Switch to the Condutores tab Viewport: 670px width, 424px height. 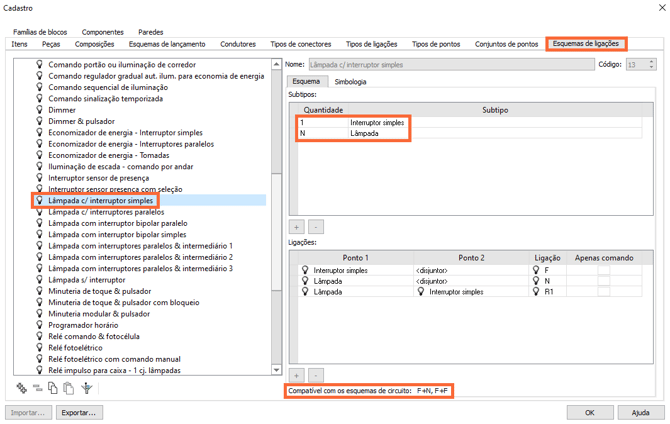click(x=238, y=44)
